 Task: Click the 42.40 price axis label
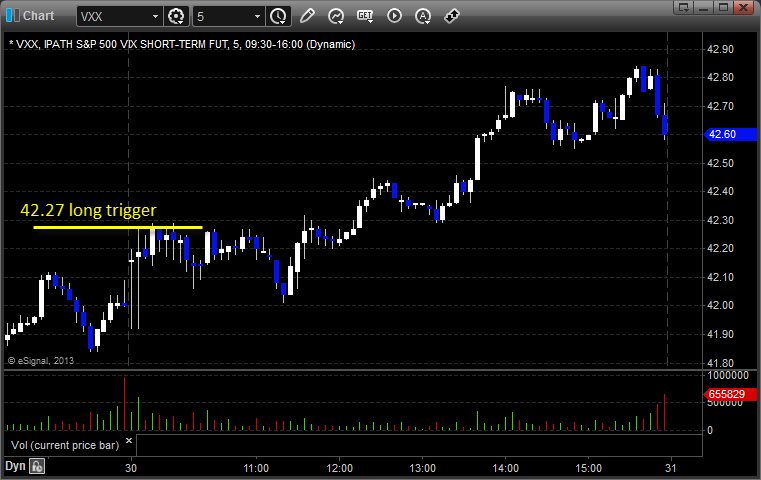[720, 191]
